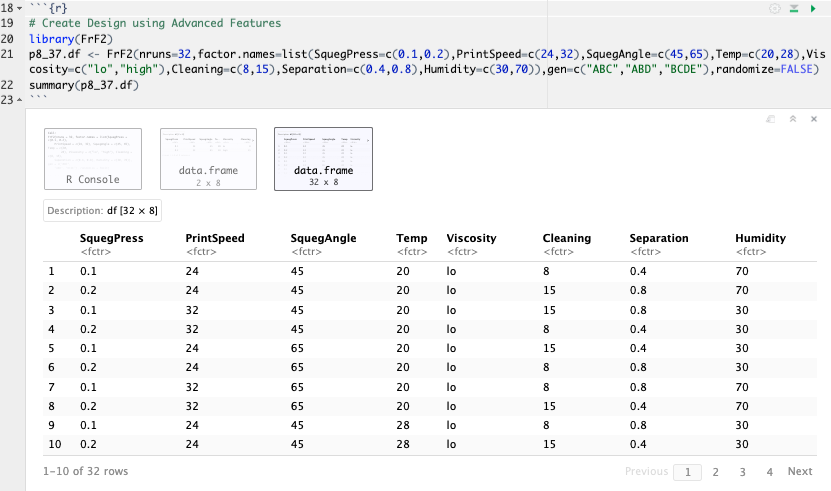Click the Humidity column header
This screenshot has height=491, width=831.
760,238
